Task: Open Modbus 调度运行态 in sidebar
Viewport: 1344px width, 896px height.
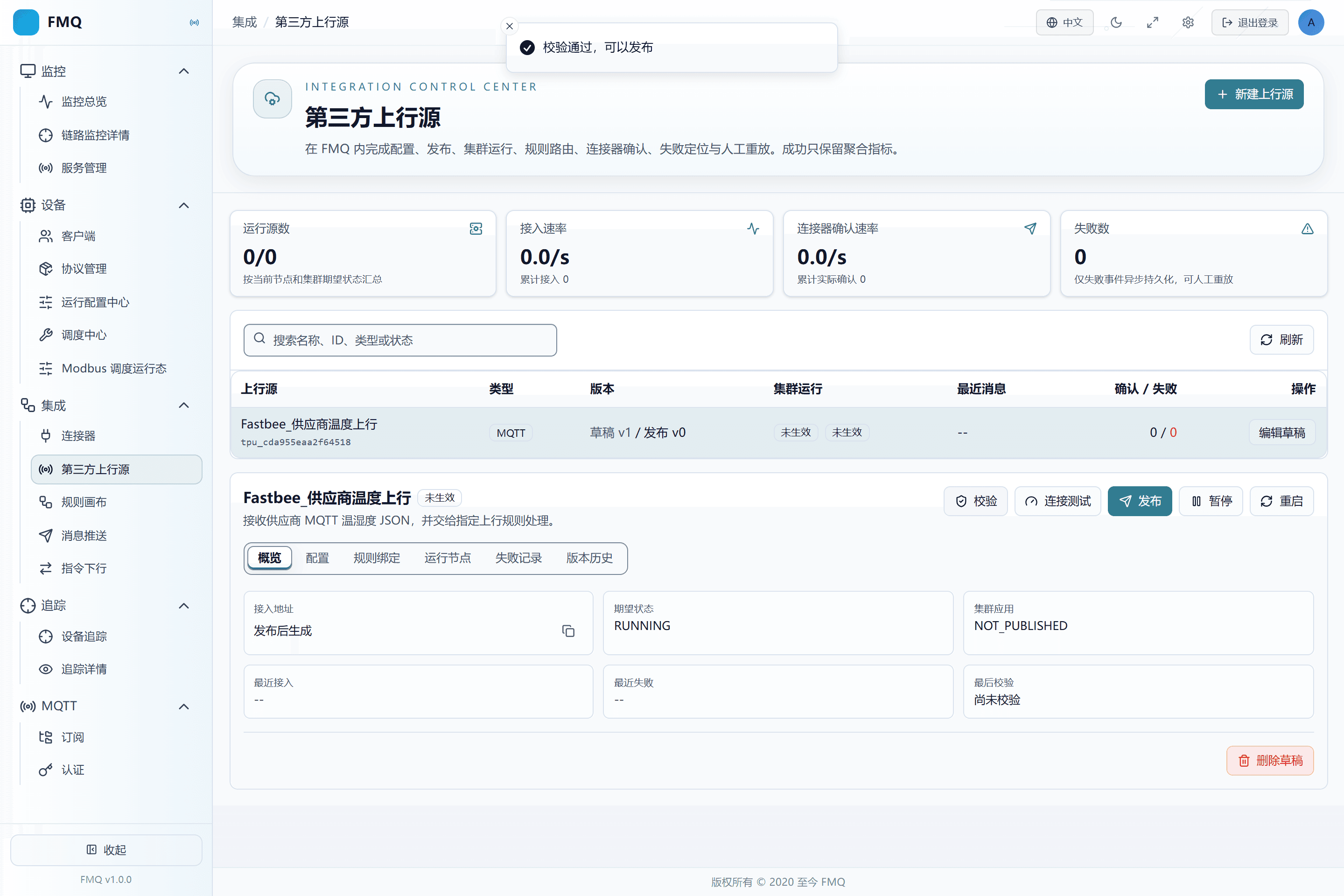Action: tap(117, 369)
